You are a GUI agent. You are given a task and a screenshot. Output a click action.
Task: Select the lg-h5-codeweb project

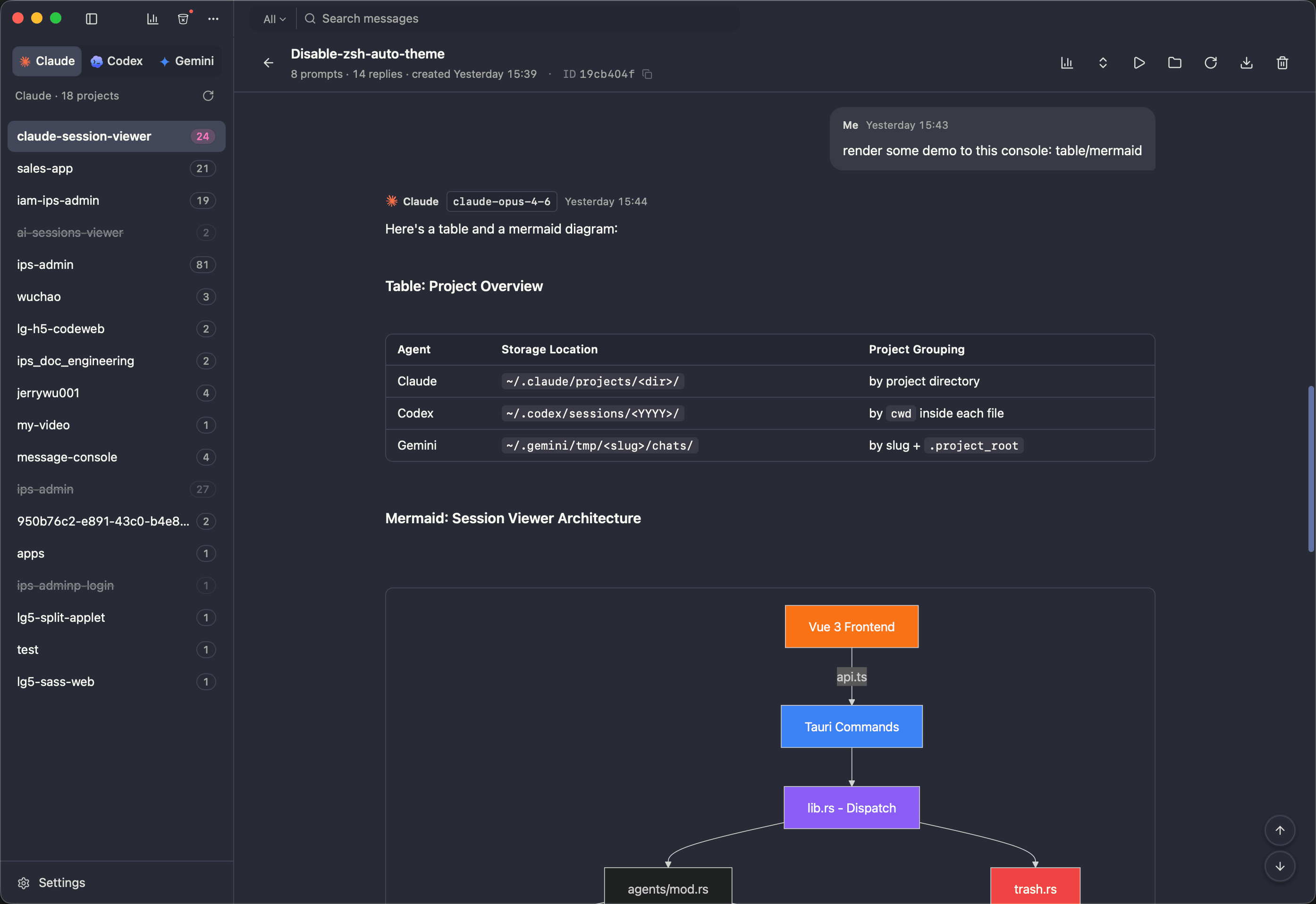pos(116,329)
